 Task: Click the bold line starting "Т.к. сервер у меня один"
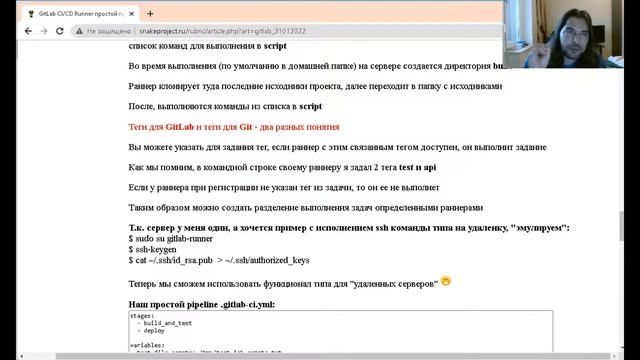[x=349, y=228]
